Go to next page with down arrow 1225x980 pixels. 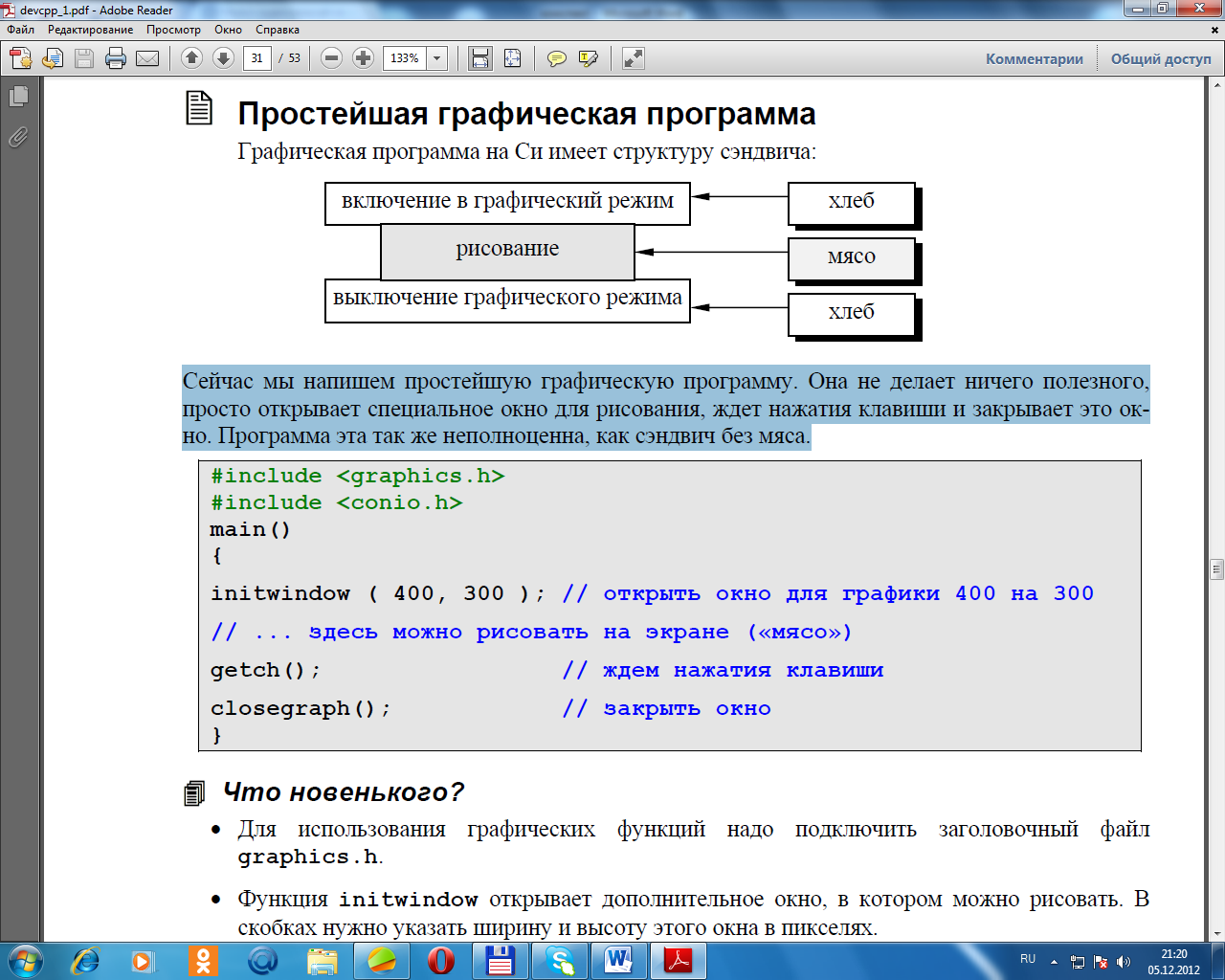coord(223,58)
